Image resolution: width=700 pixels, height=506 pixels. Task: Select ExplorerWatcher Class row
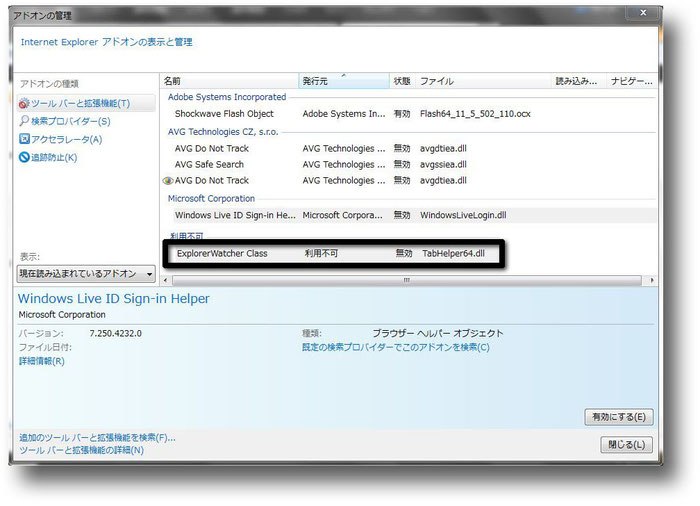coord(334,254)
